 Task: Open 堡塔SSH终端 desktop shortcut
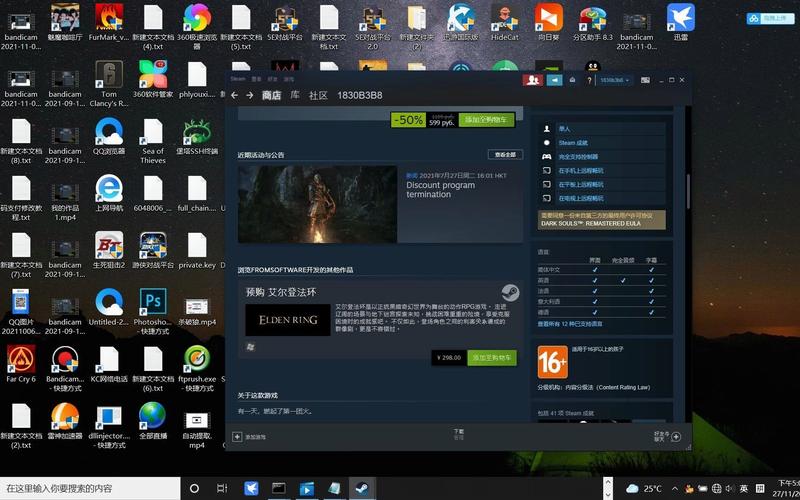click(x=197, y=136)
